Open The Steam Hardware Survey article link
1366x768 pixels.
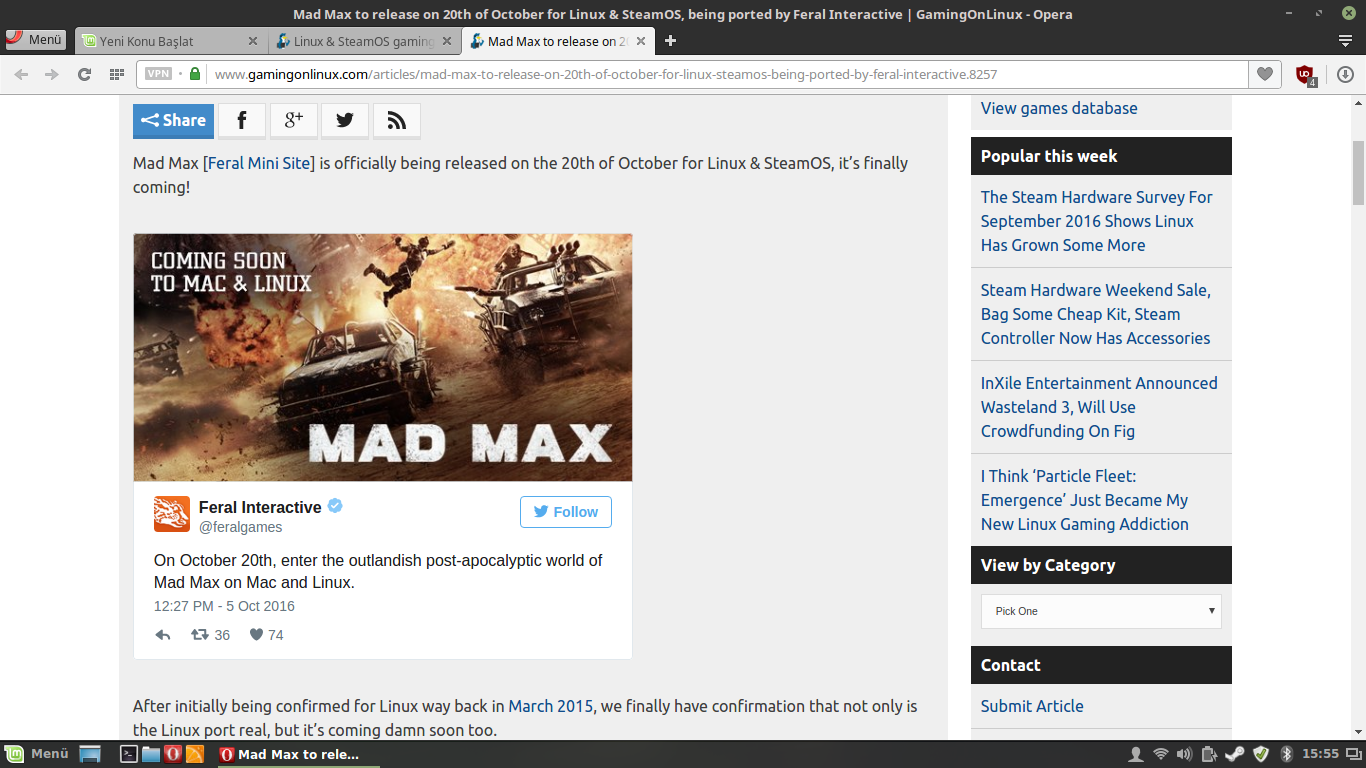click(1097, 221)
